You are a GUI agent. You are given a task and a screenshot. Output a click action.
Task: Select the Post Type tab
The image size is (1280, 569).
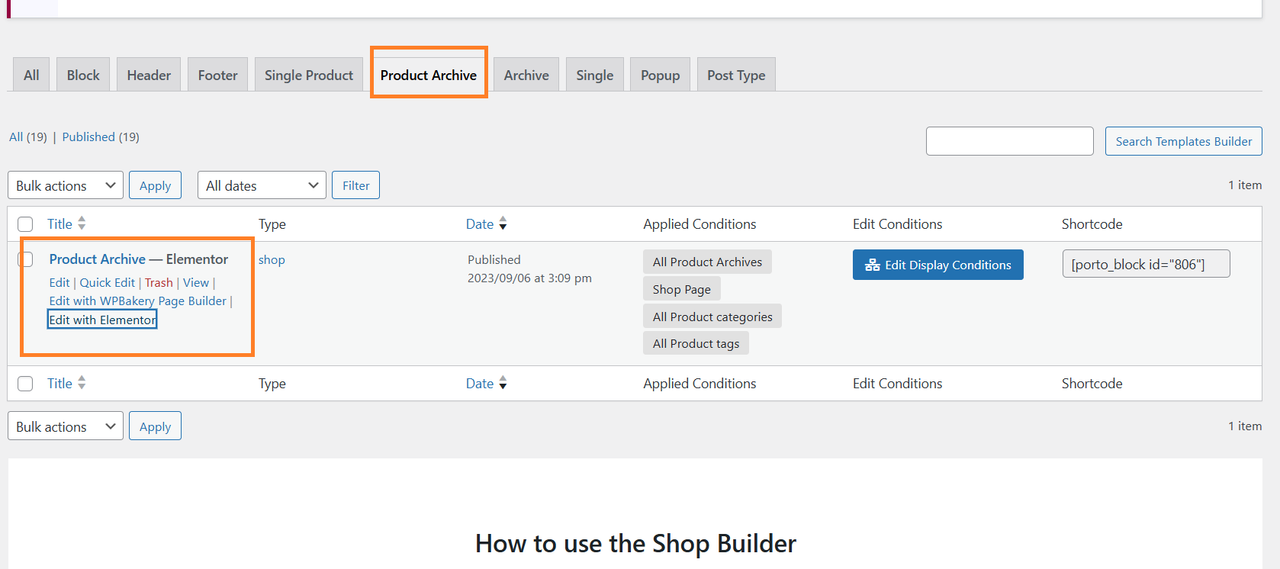pyautogui.click(x=736, y=75)
